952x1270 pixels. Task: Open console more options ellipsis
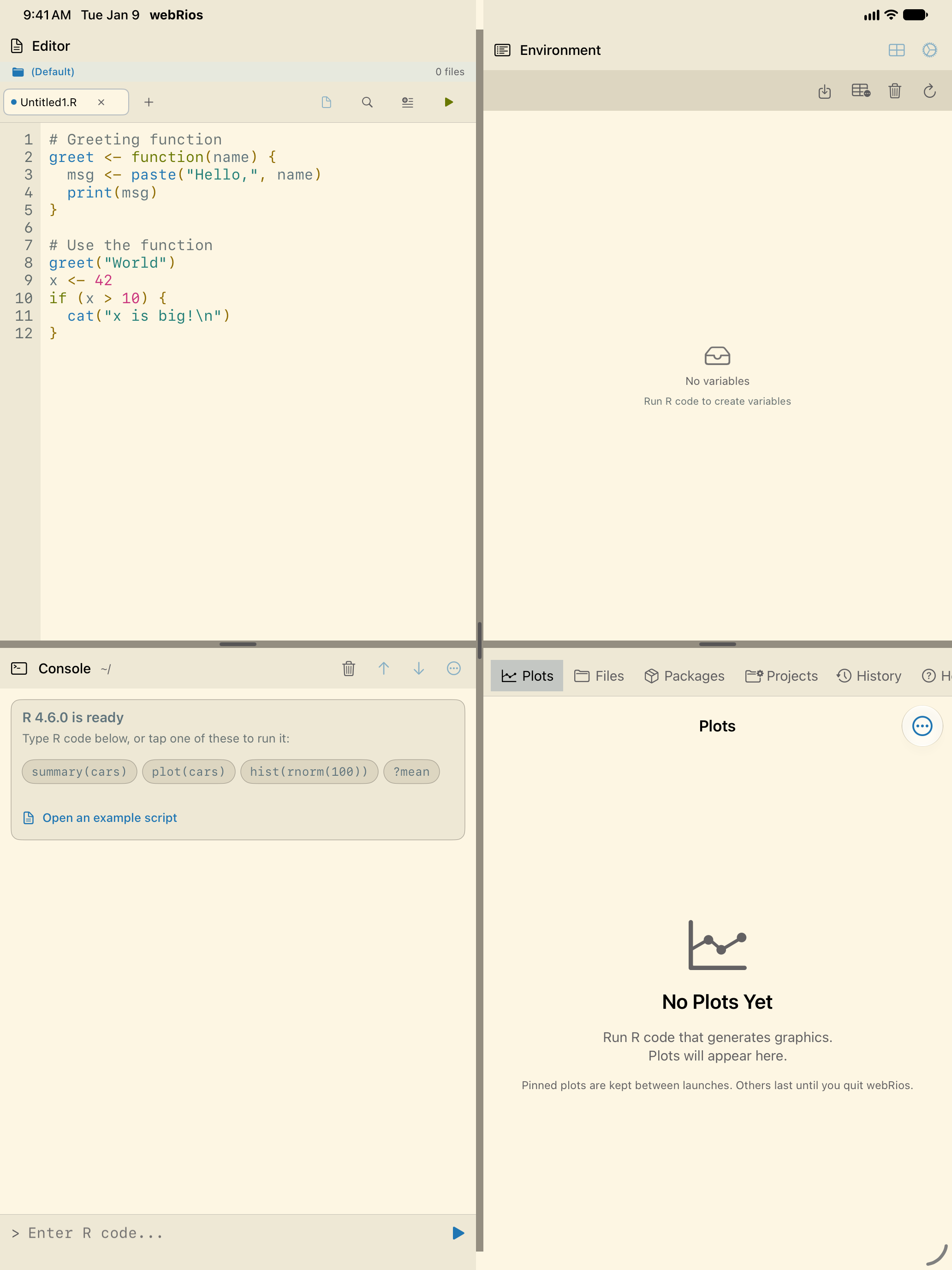454,668
